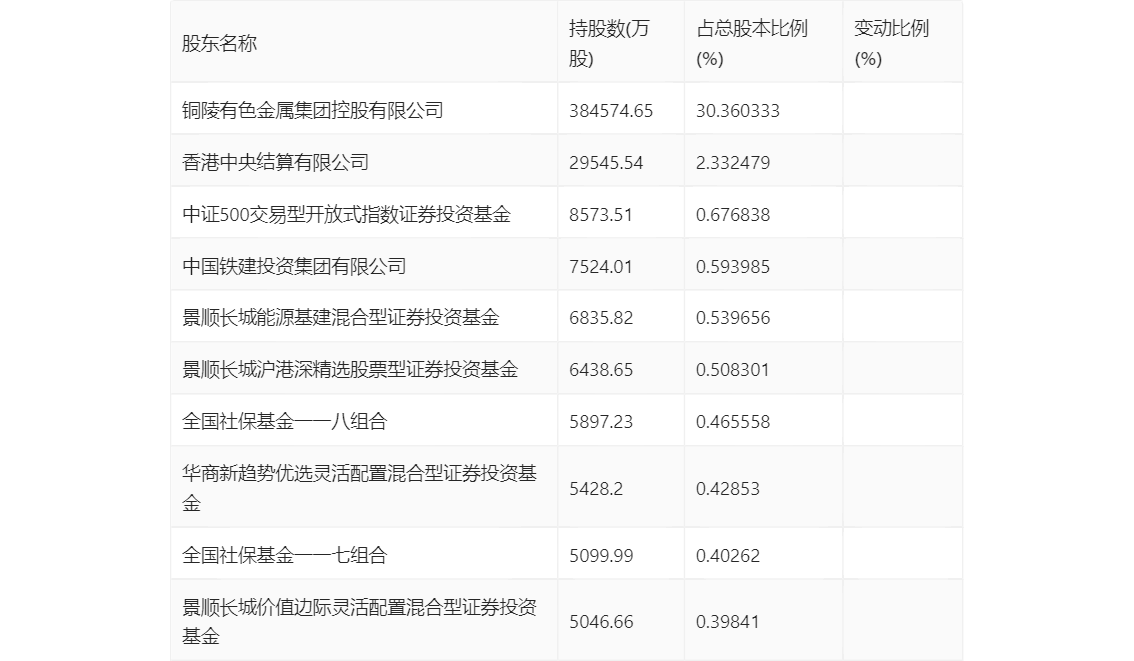Viewport: 1134px width, 661px height.
Task: Select 景顺长城价值边际灵活配置混合型证券投资基金 row name
Action: click(x=359, y=621)
